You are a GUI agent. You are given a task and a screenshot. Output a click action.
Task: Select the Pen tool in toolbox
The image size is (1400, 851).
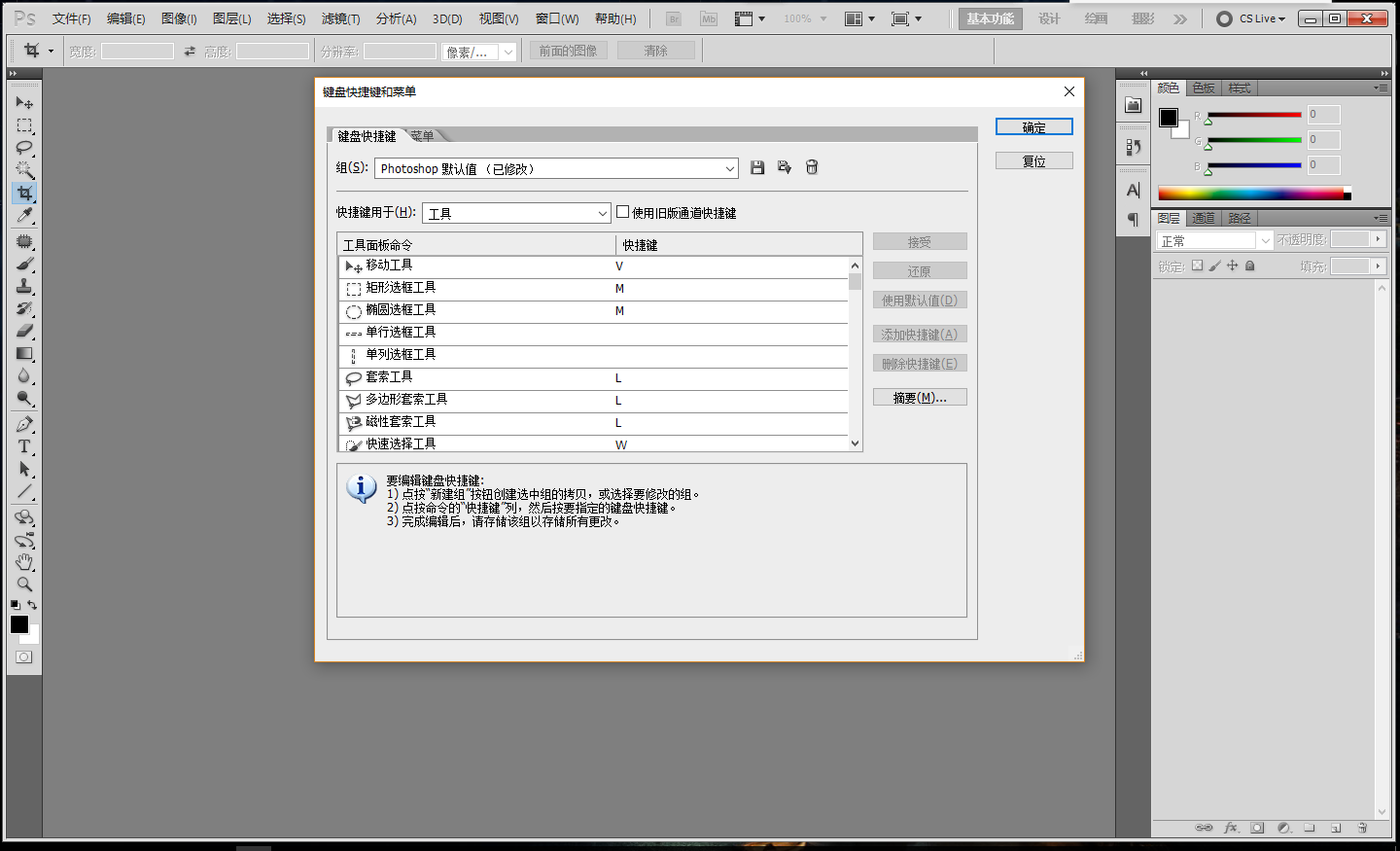24,424
